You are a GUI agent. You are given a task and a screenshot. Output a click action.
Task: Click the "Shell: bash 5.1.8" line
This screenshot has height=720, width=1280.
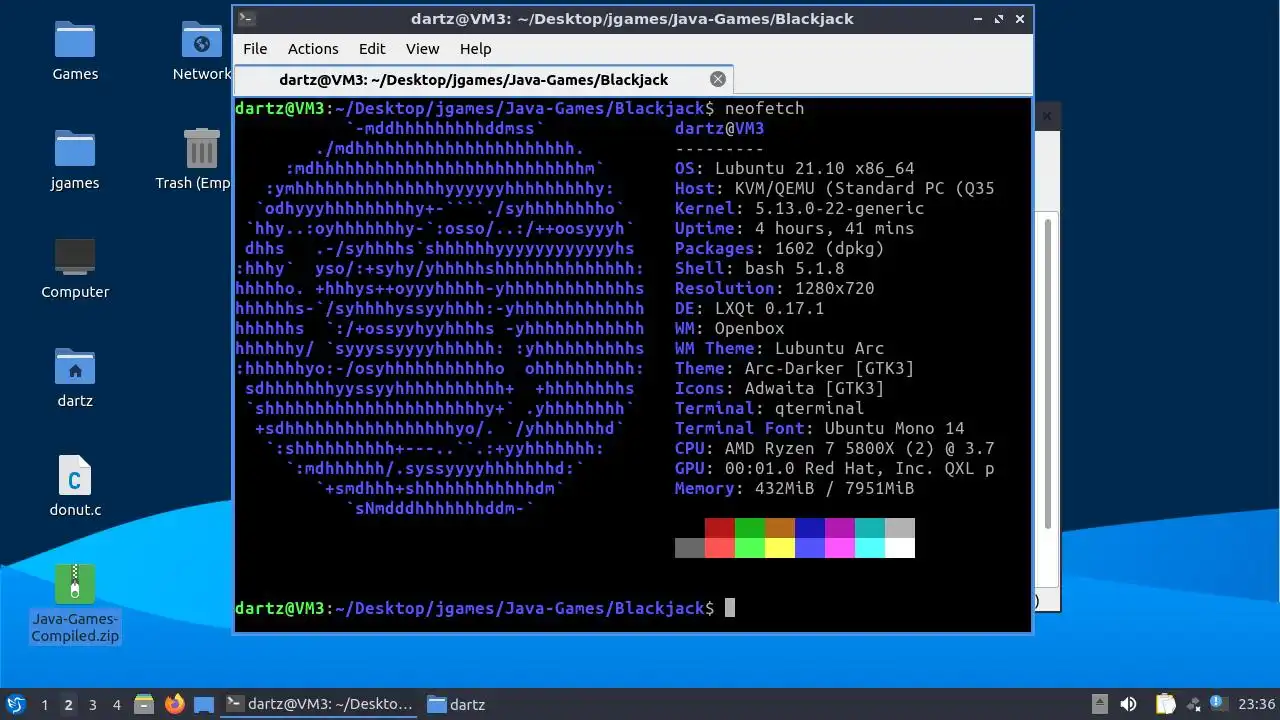pos(760,268)
